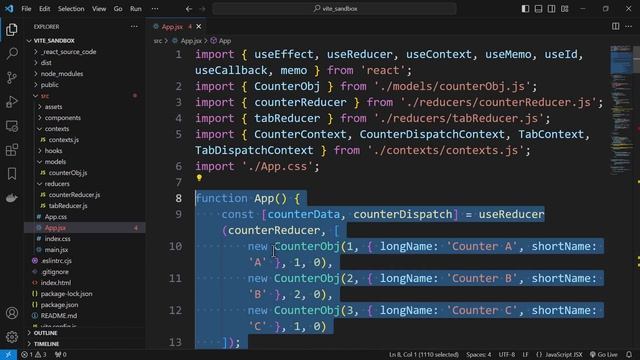Expand the node_modules folder
Image resolution: width=640 pixels, height=360 pixels.
[x=85, y=74]
